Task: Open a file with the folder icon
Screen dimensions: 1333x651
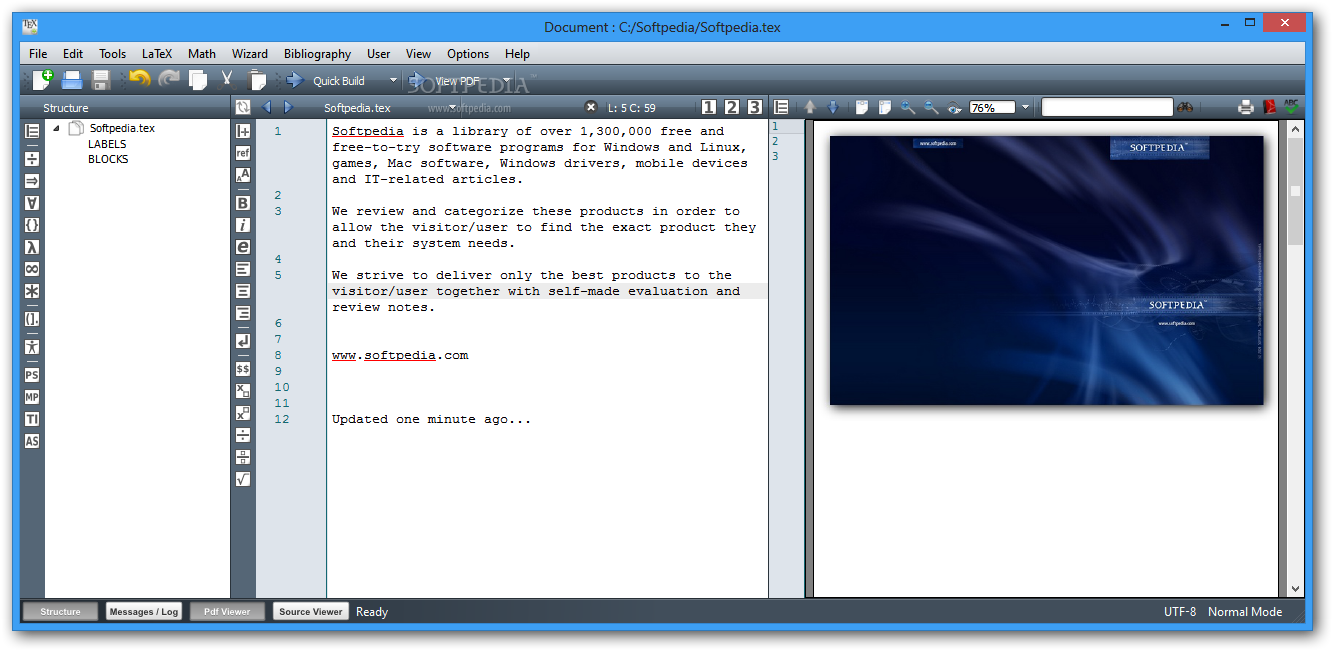Action: coord(72,80)
